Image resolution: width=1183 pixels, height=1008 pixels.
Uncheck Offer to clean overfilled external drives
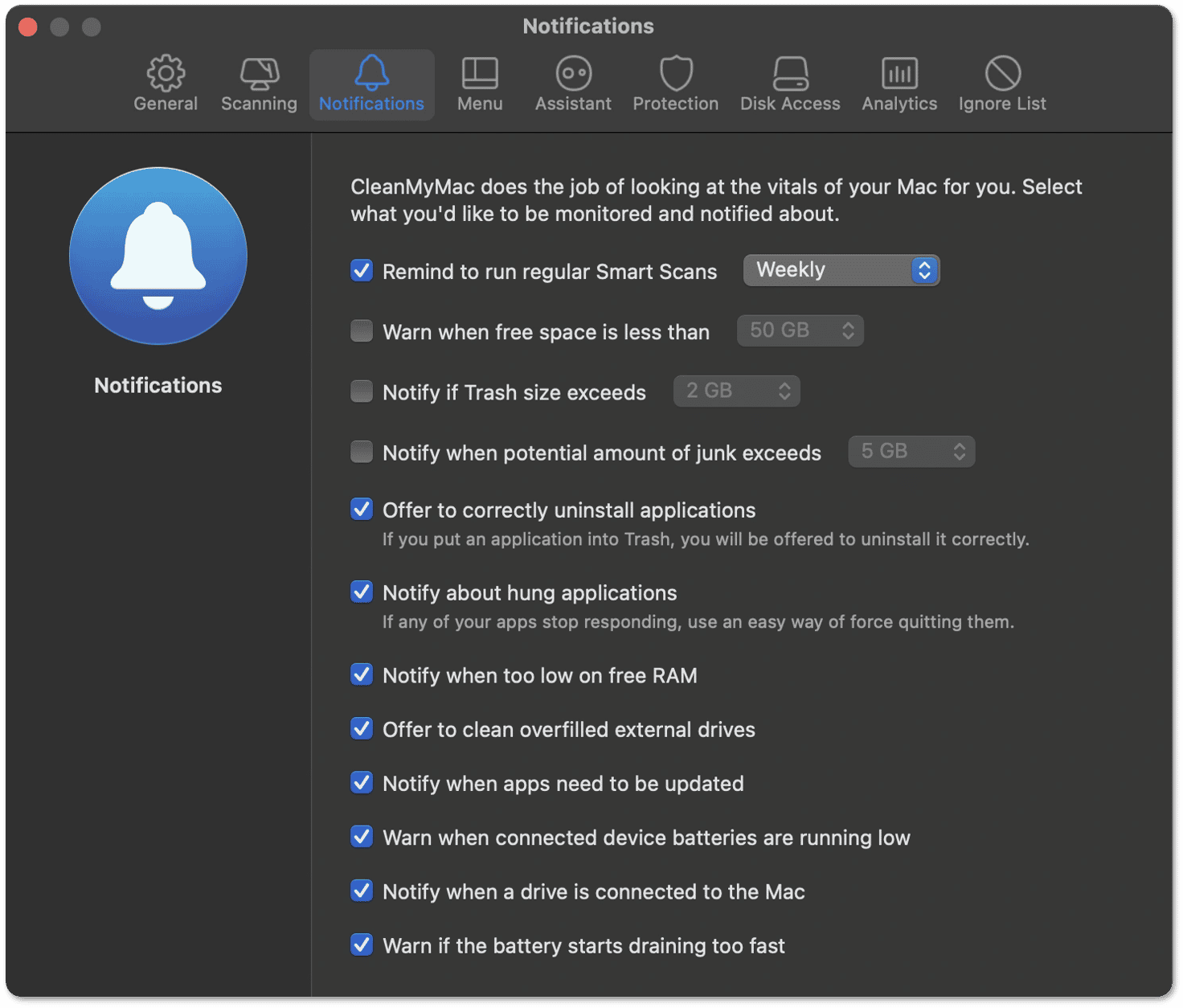pyautogui.click(x=362, y=729)
